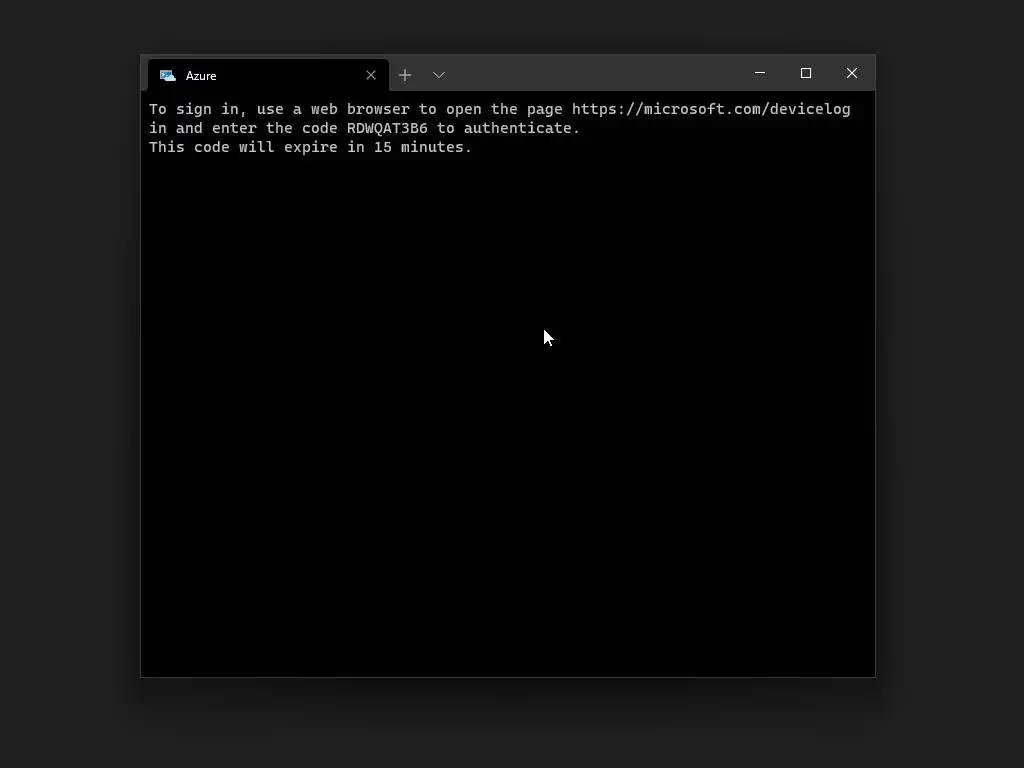Select the Azure tab
The width and height of the screenshot is (1024, 768).
(x=268, y=75)
